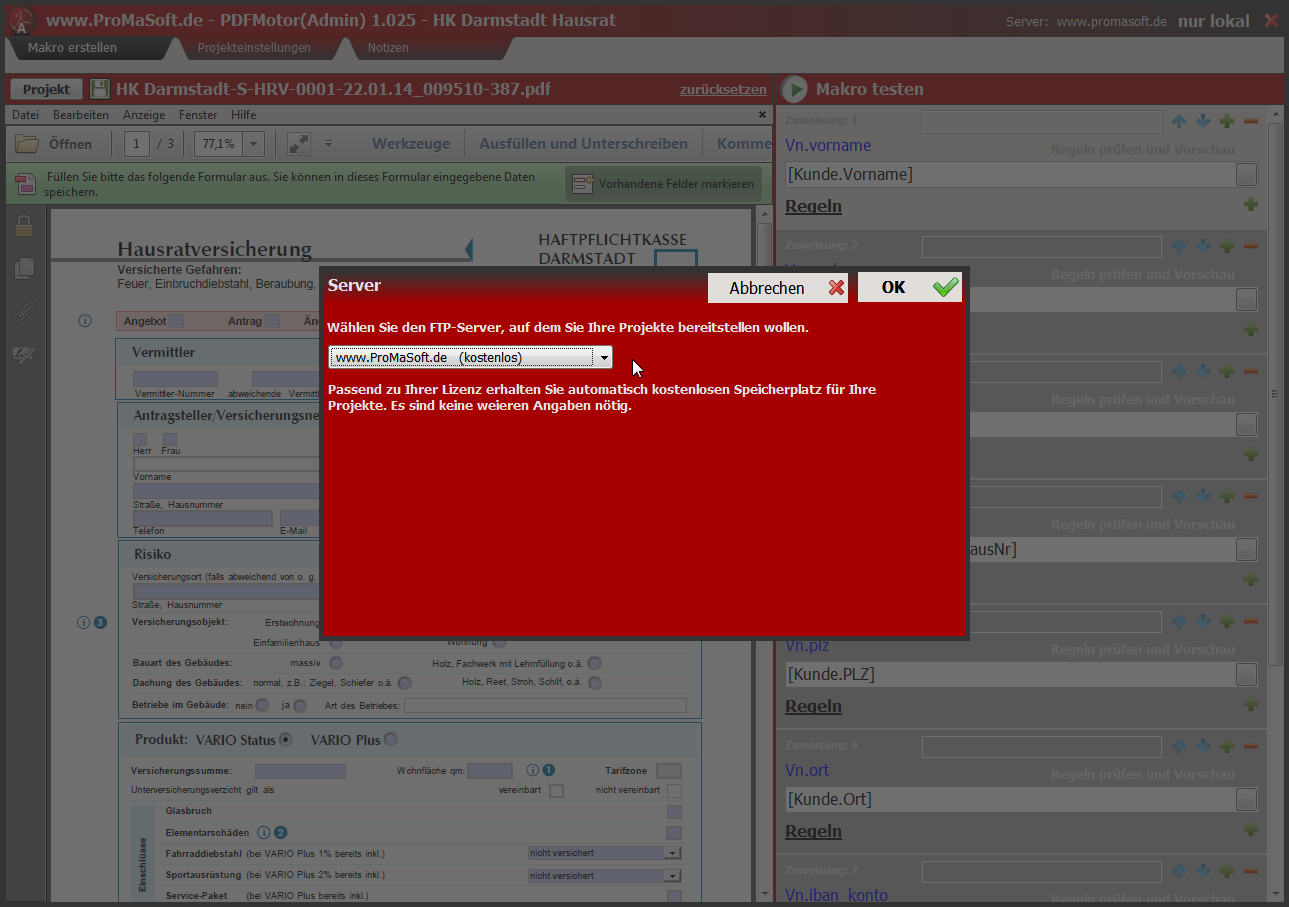
Task: Toggle the PDF fullscreen expand arrows icon
Action: click(x=299, y=144)
